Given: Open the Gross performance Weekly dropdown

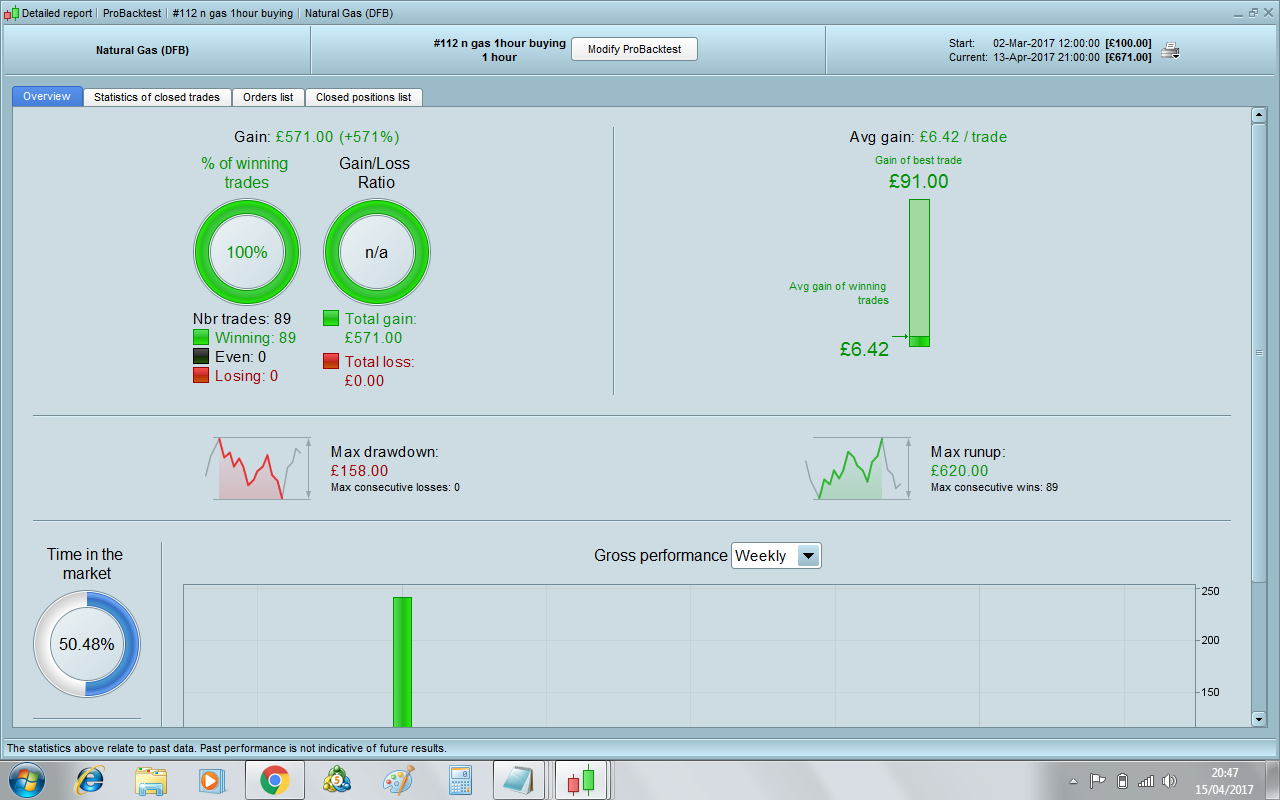Looking at the screenshot, I should [x=776, y=556].
